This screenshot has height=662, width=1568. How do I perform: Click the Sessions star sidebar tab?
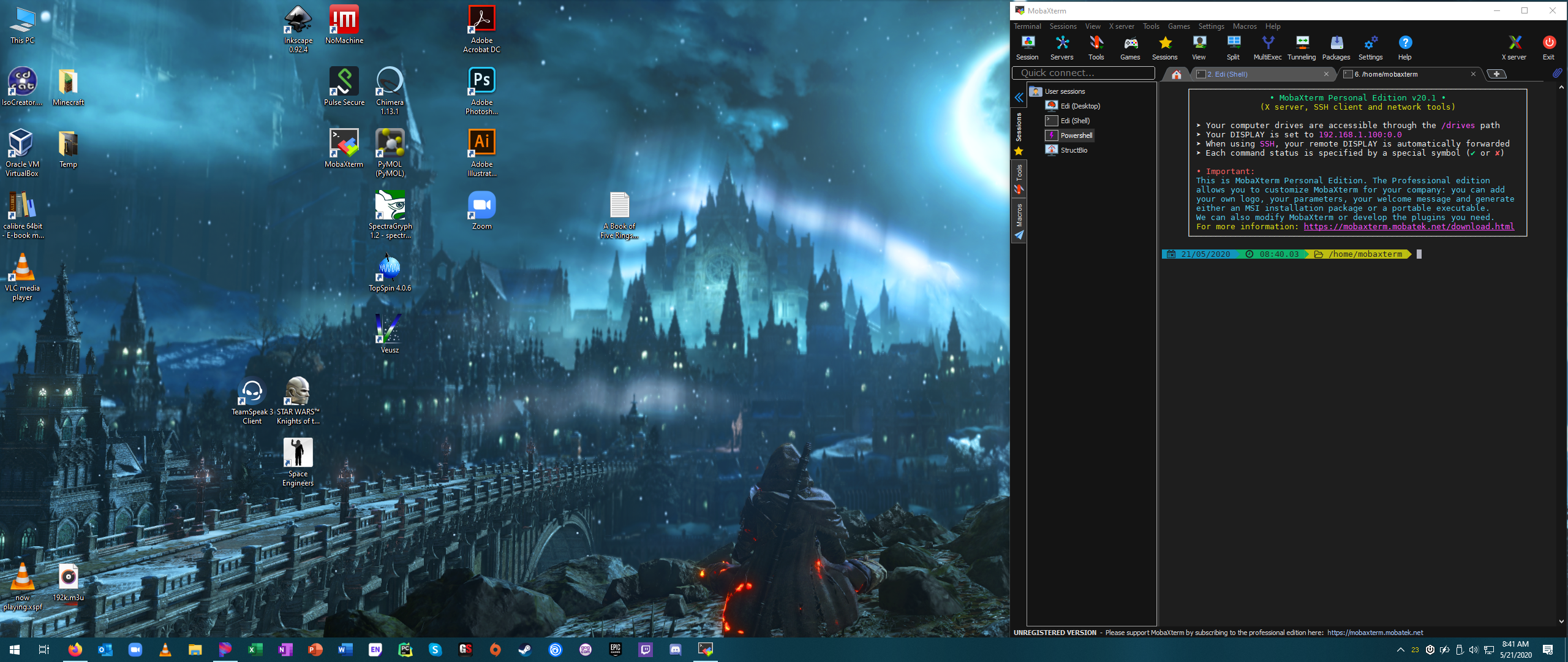point(1019,151)
